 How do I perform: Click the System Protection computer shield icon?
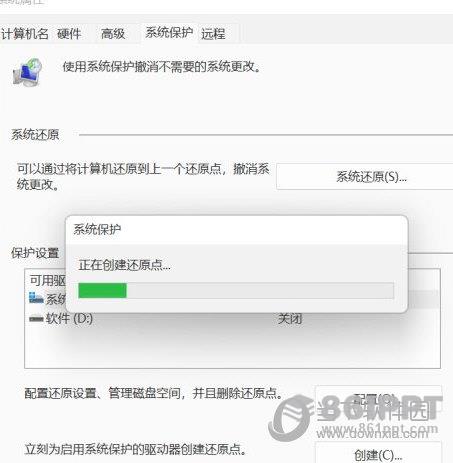27,72
